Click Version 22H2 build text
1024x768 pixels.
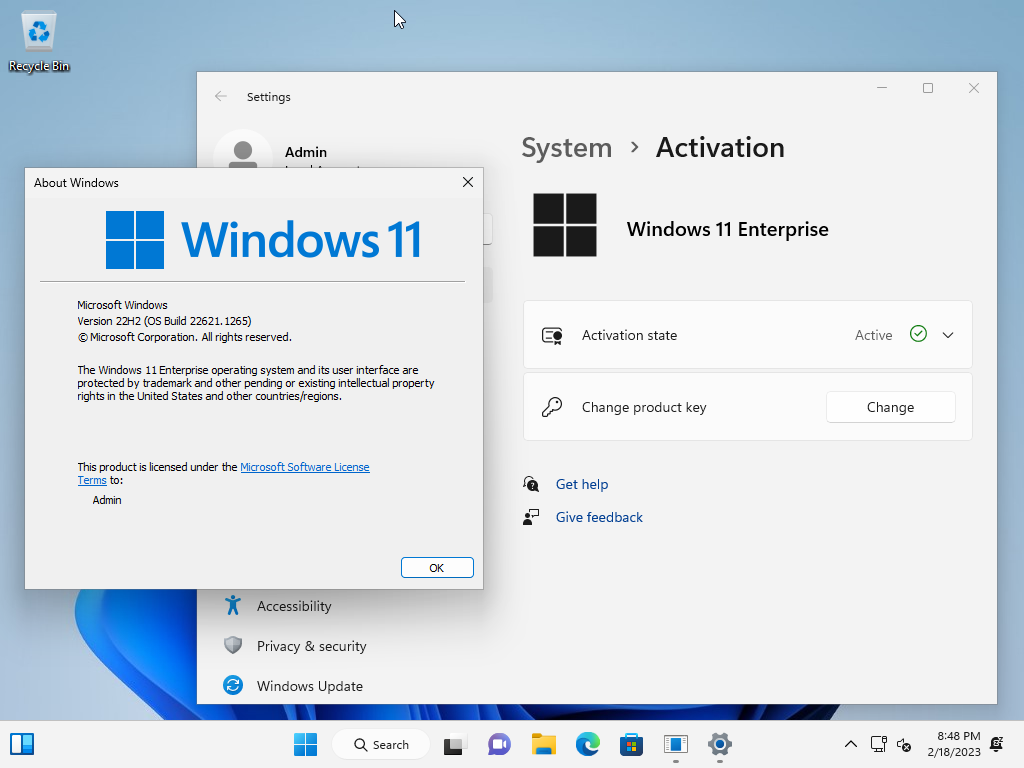[x=164, y=321]
